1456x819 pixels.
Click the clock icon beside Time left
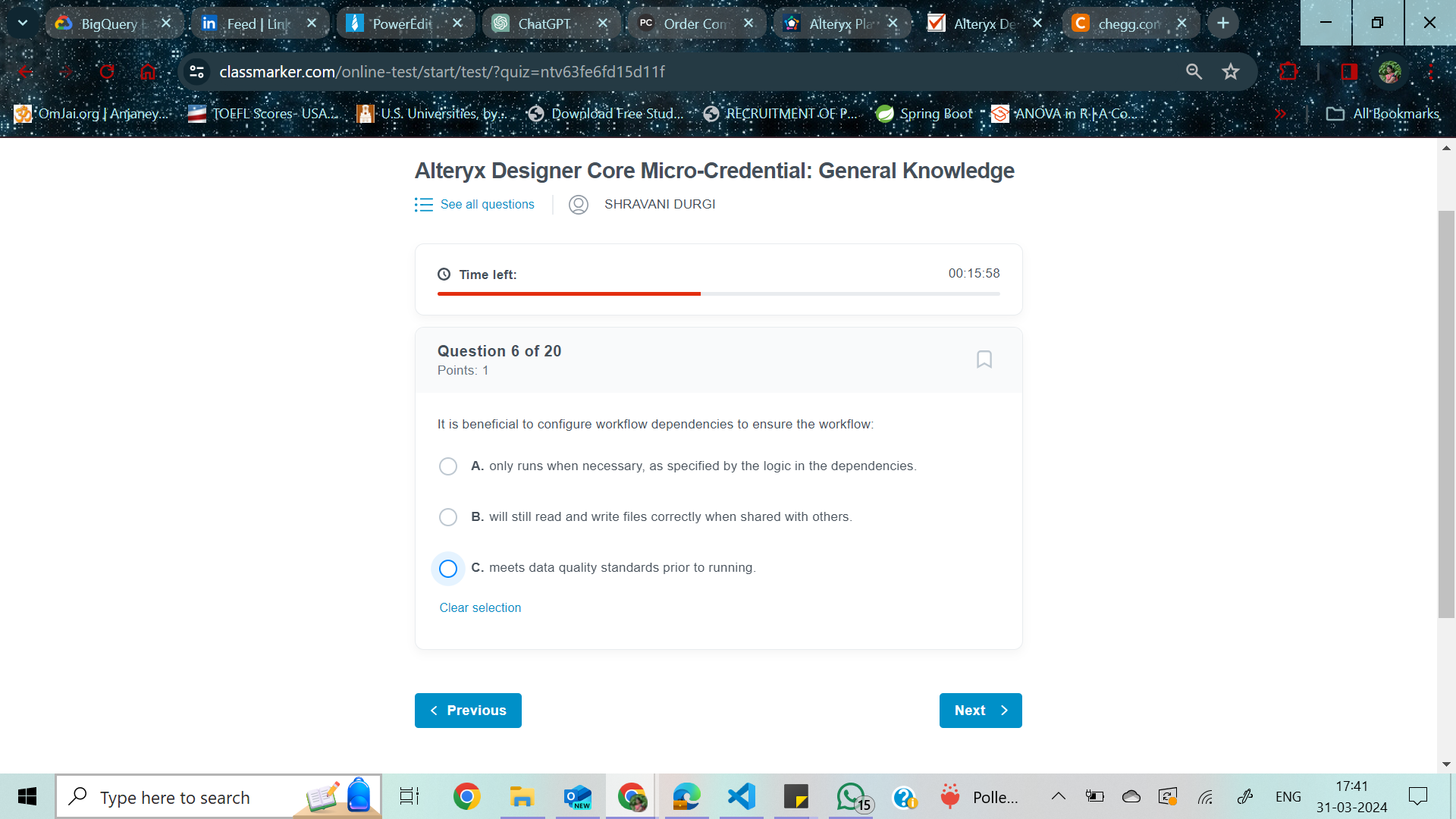[x=443, y=274]
